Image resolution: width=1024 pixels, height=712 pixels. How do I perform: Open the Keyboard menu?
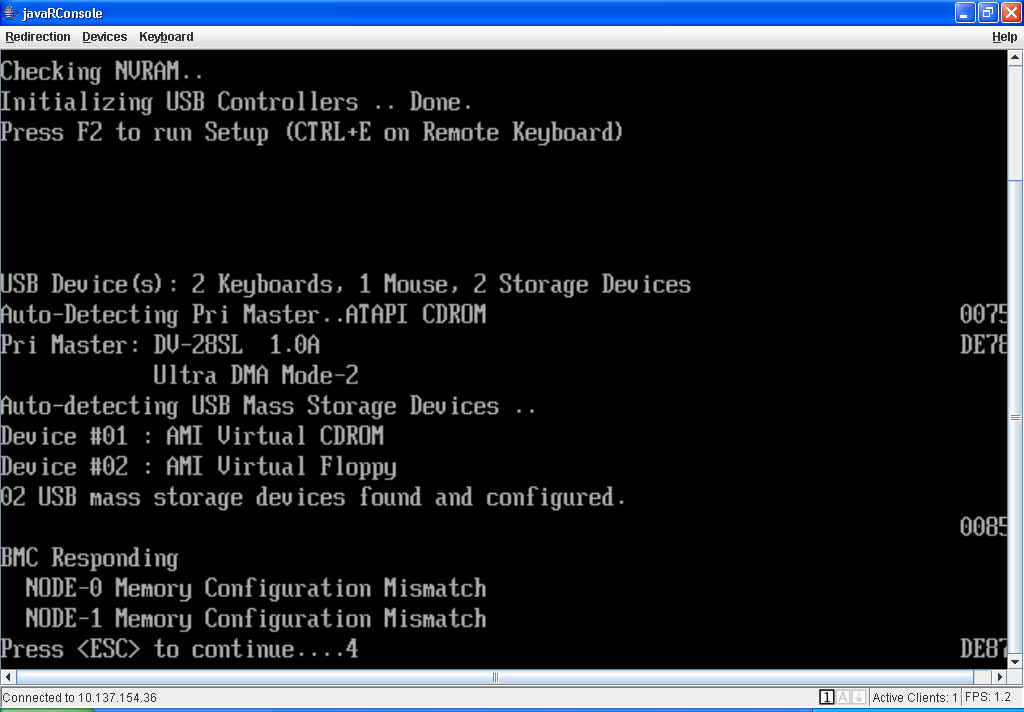coord(166,37)
